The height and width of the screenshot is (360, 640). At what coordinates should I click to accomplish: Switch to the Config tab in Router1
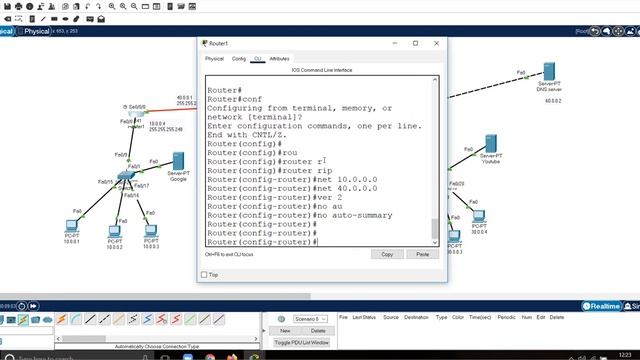(239, 59)
